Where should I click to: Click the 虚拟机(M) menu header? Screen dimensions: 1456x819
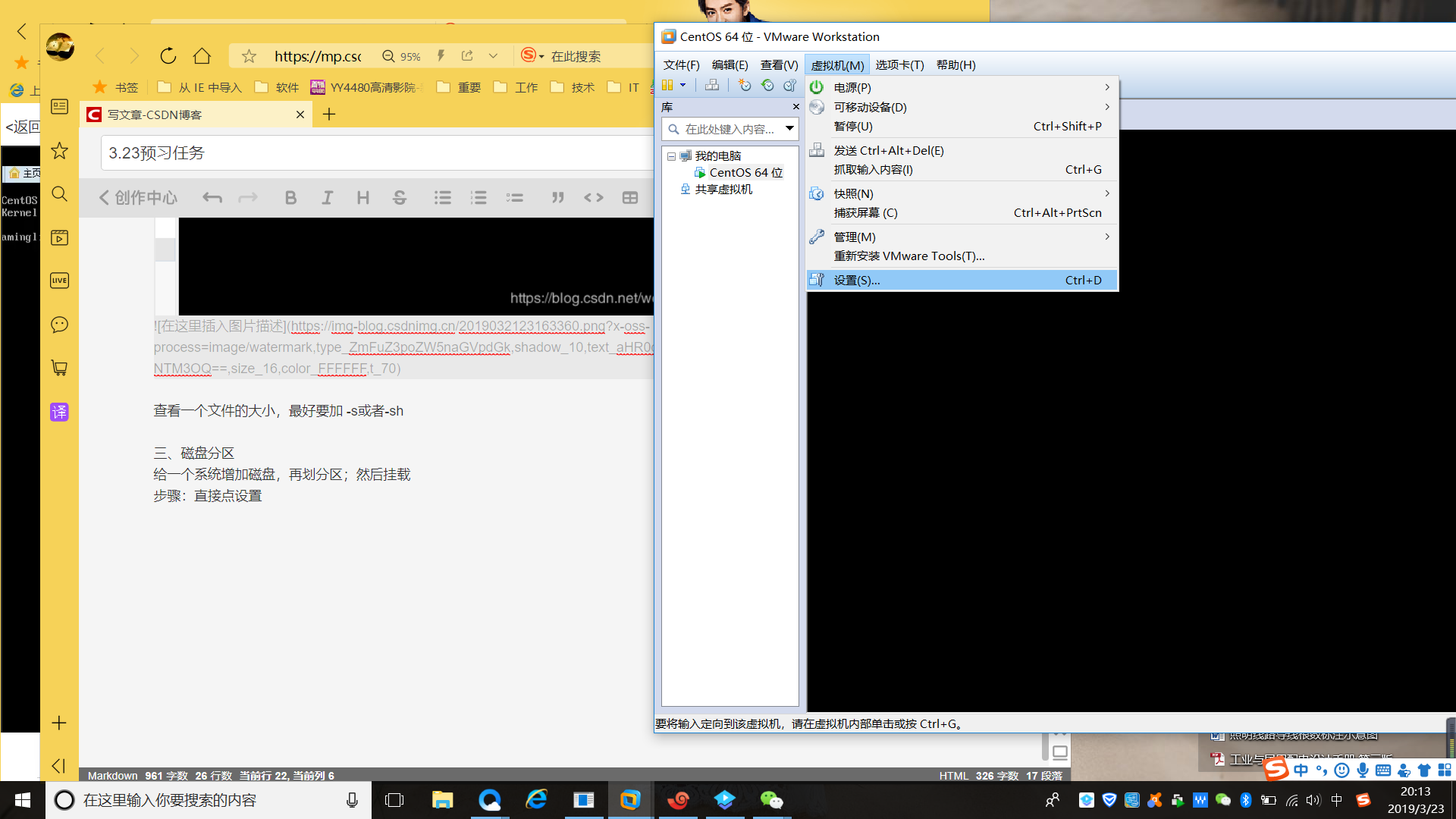pos(837,65)
